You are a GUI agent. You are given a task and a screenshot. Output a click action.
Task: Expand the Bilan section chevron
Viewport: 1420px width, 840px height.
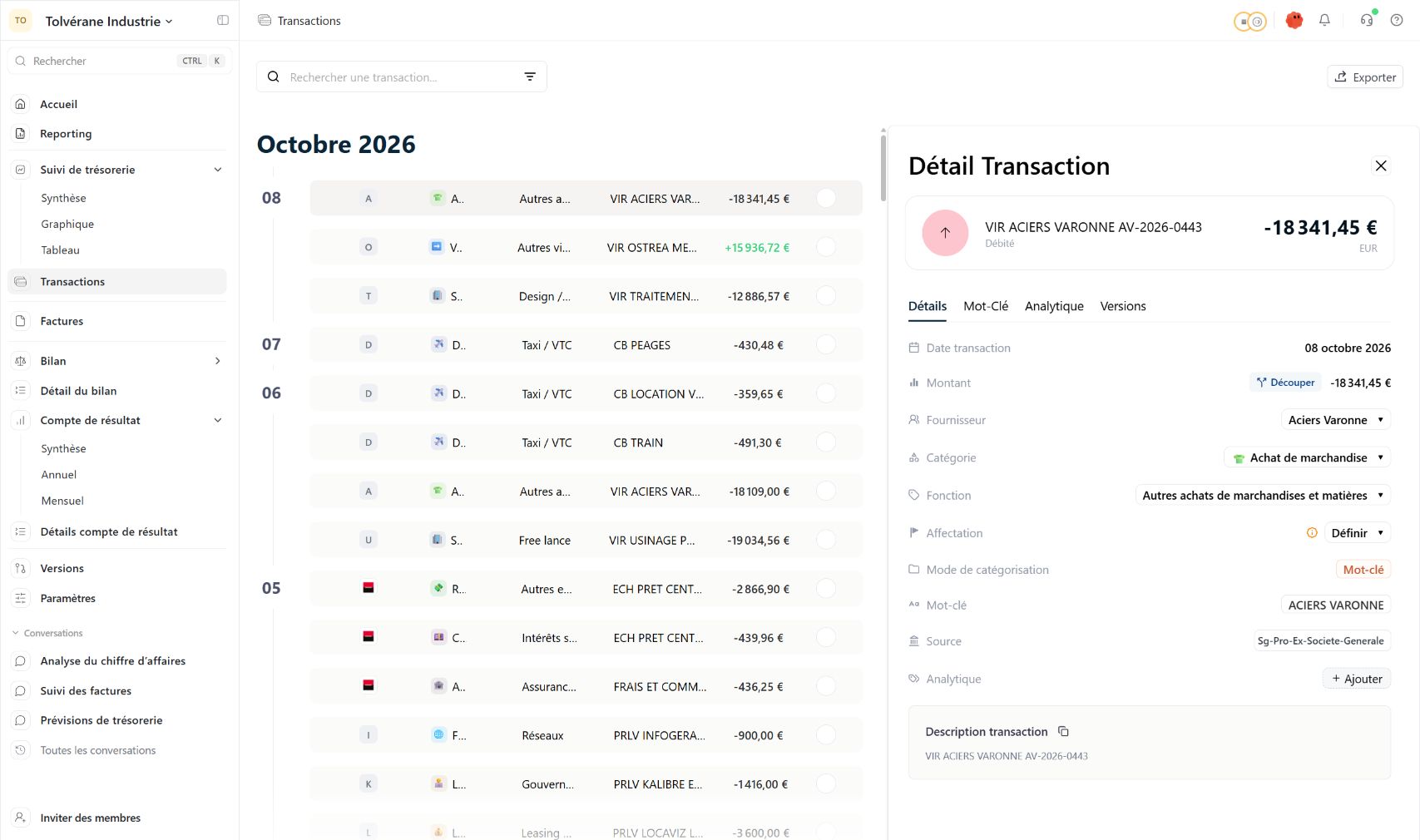[218, 361]
